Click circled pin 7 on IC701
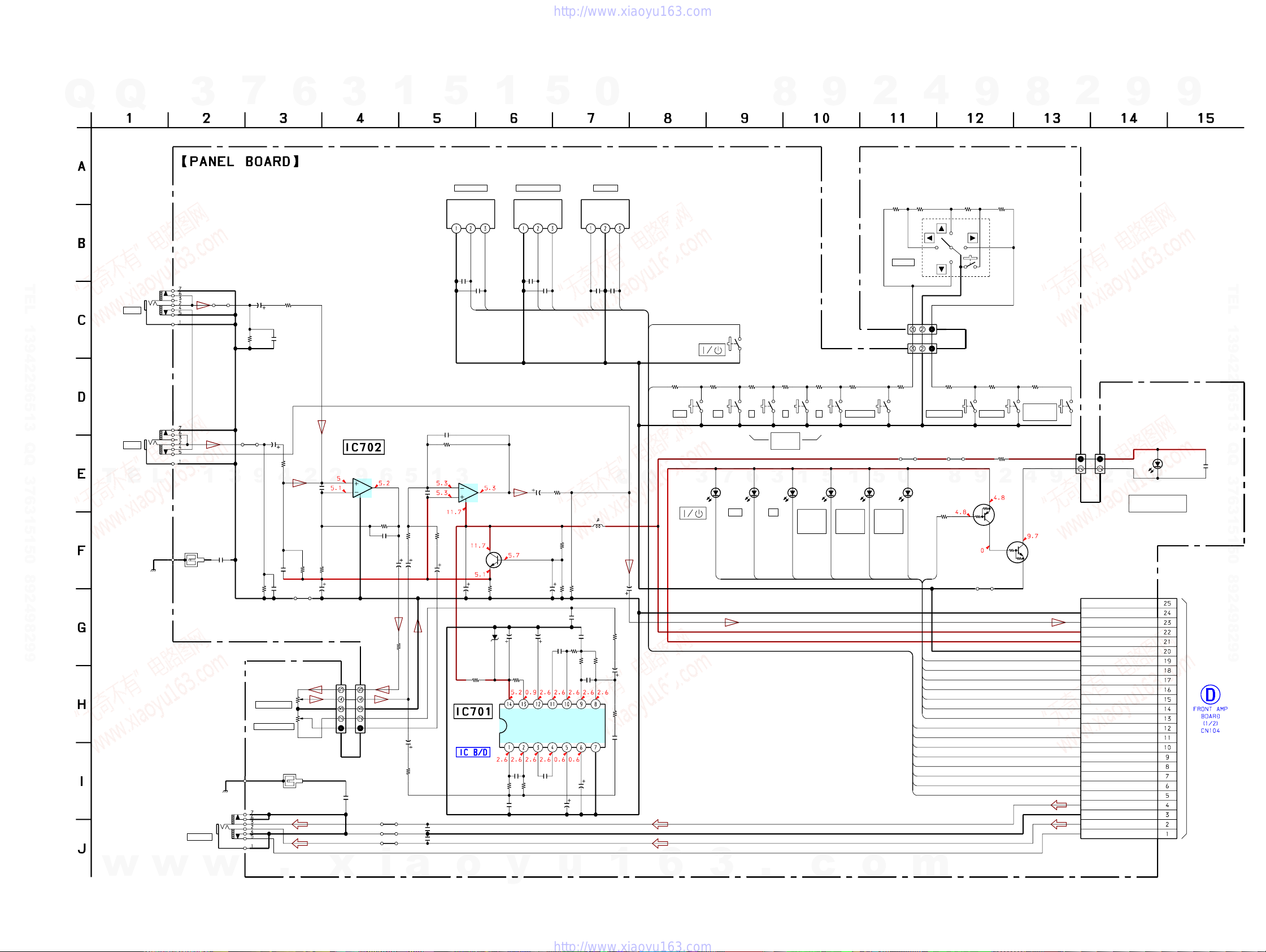The height and width of the screenshot is (952, 1266). (595, 747)
